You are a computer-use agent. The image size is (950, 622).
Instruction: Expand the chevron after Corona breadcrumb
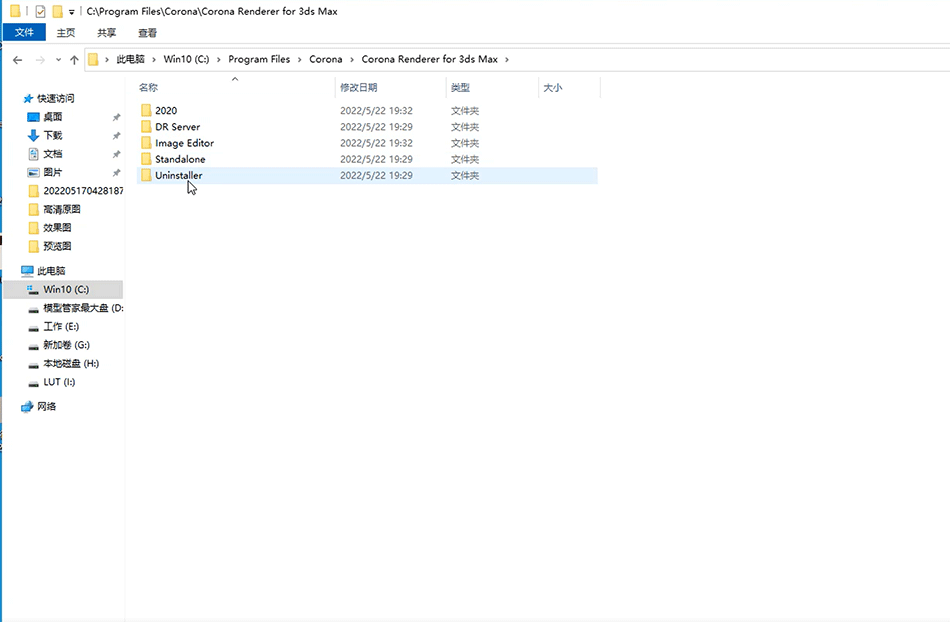click(351, 59)
